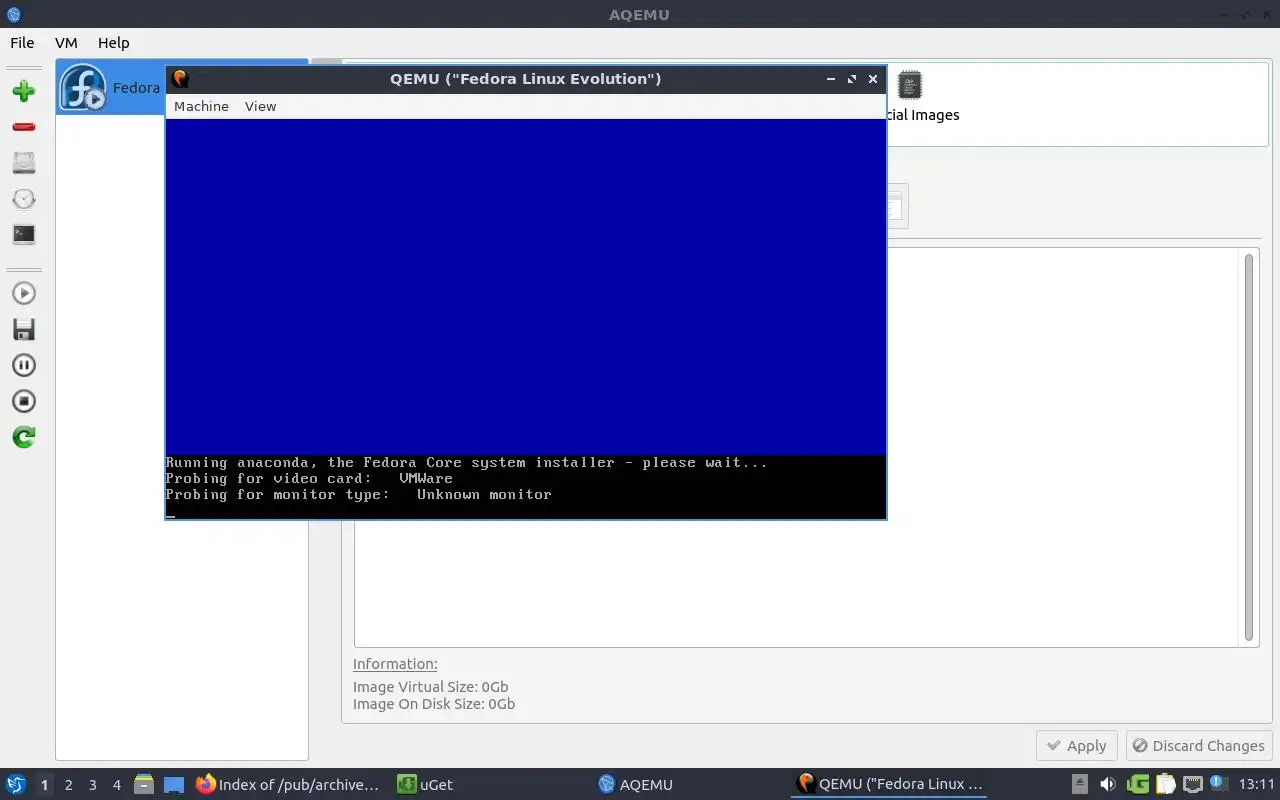Click the Special Images chip icon
Screen dimensions: 1280x800
tap(909, 85)
